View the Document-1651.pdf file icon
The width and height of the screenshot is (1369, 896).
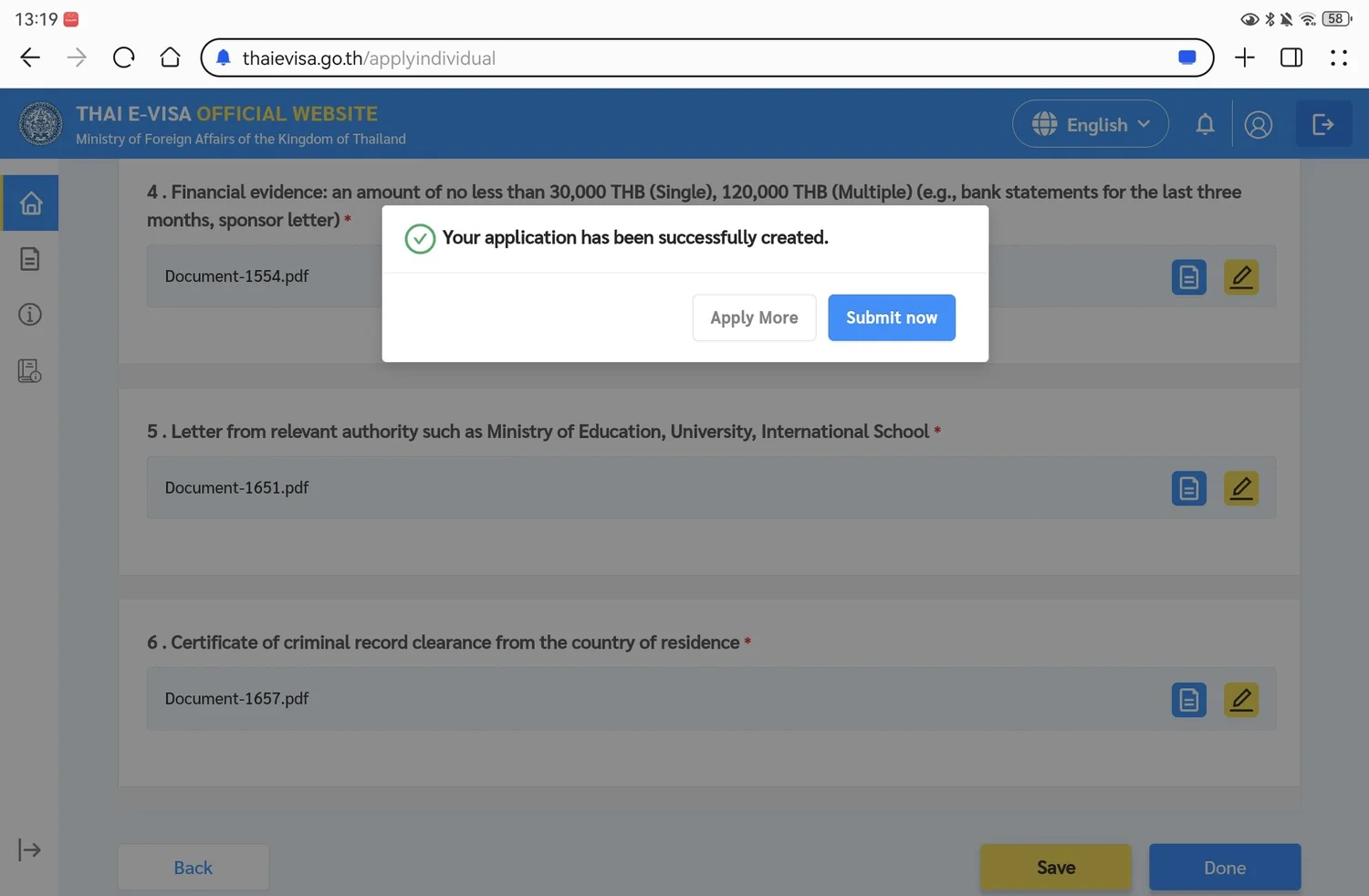pos(1188,488)
